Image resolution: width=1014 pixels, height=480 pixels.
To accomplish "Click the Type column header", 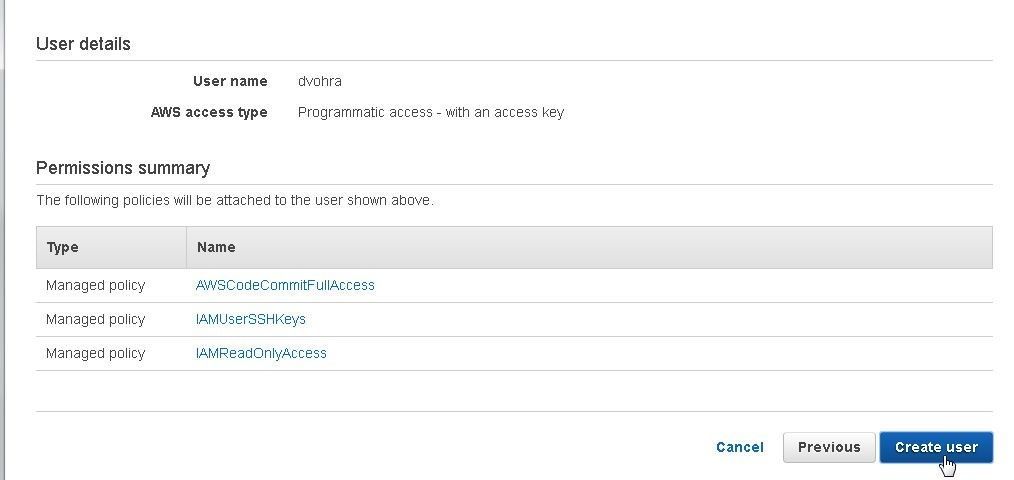I will [x=111, y=247].
